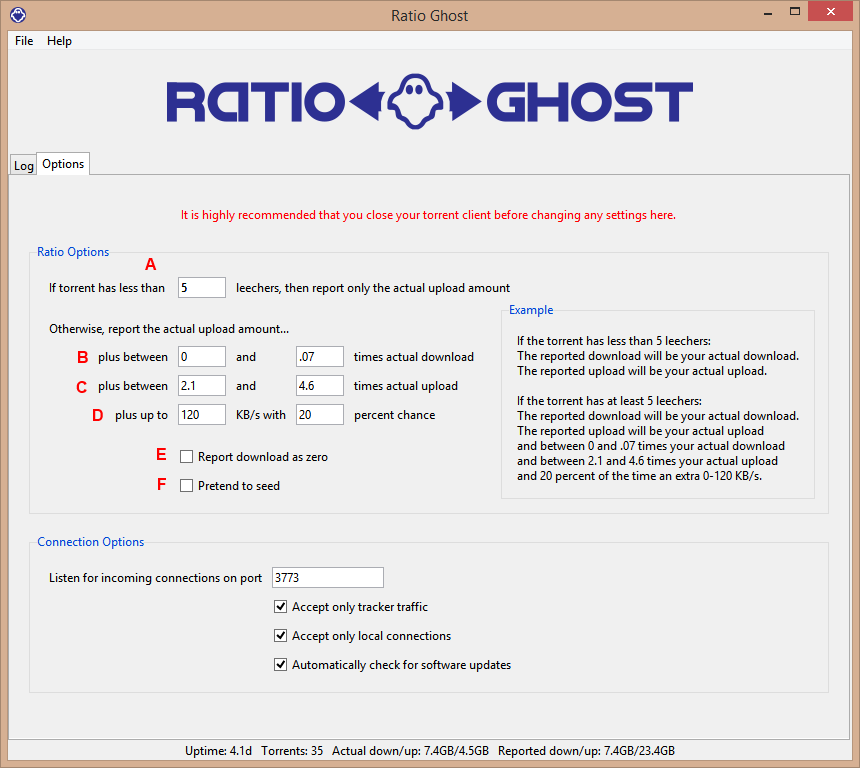Screen dimensions: 860x768
Task: Click 'If the torrent has at least 5 leechers:' text
Action: pos(609,401)
